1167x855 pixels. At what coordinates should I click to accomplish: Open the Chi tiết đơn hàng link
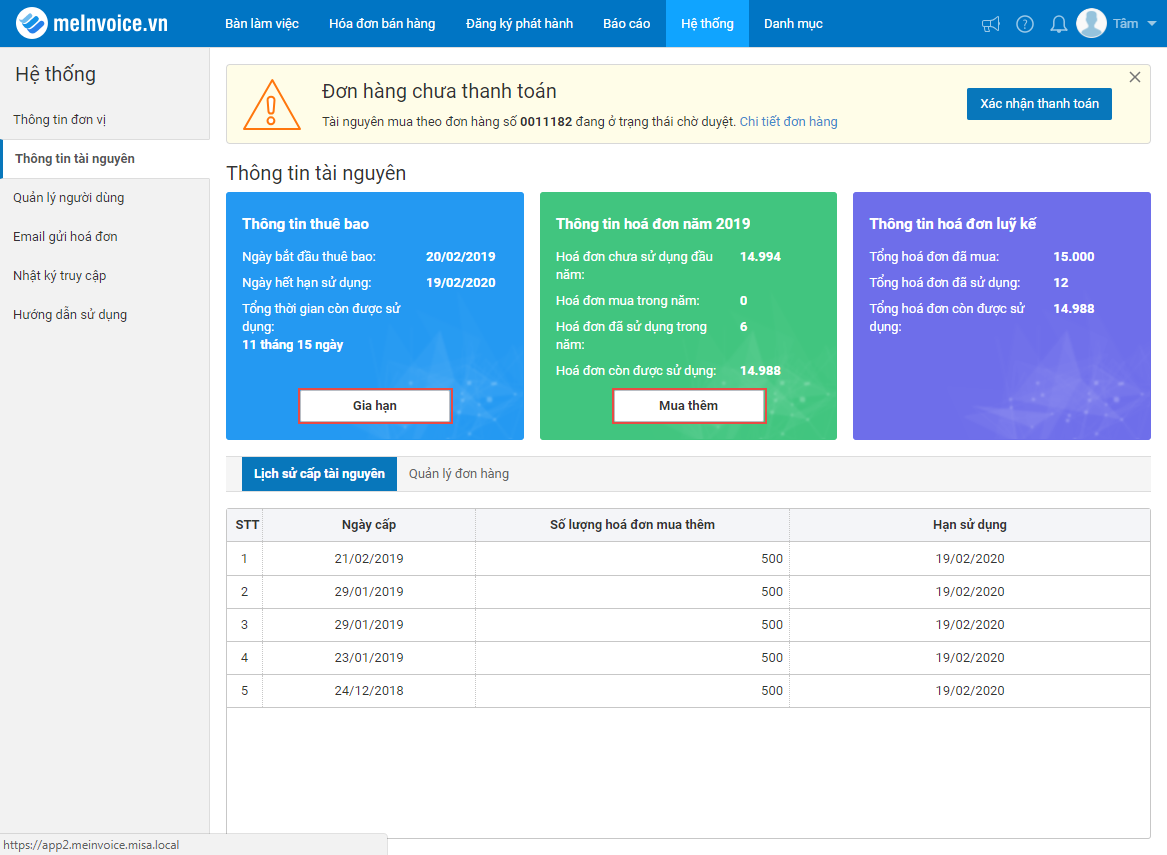pyautogui.click(x=788, y=121)
